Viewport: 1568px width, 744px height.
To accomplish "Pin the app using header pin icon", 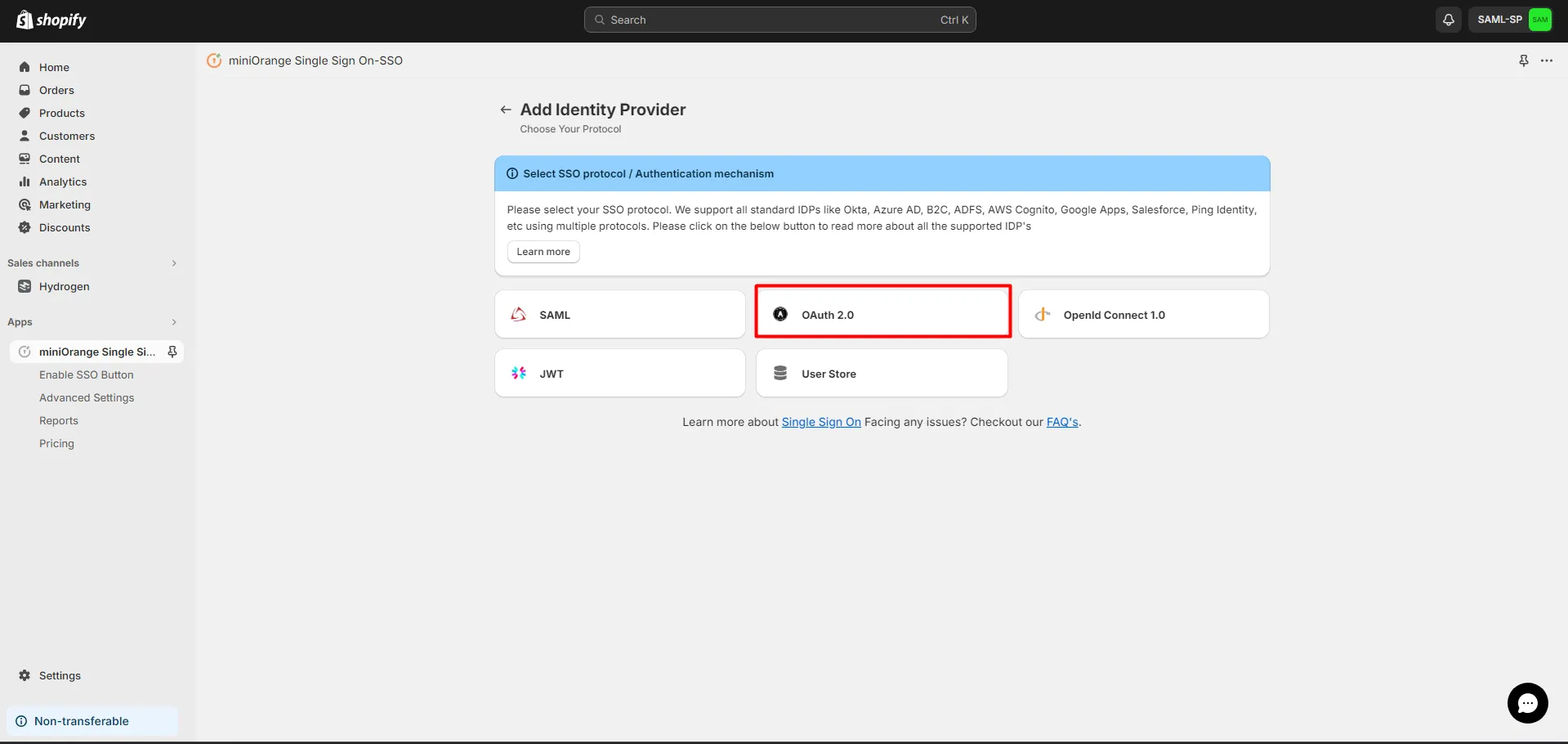I will [x=1524, y=61].
